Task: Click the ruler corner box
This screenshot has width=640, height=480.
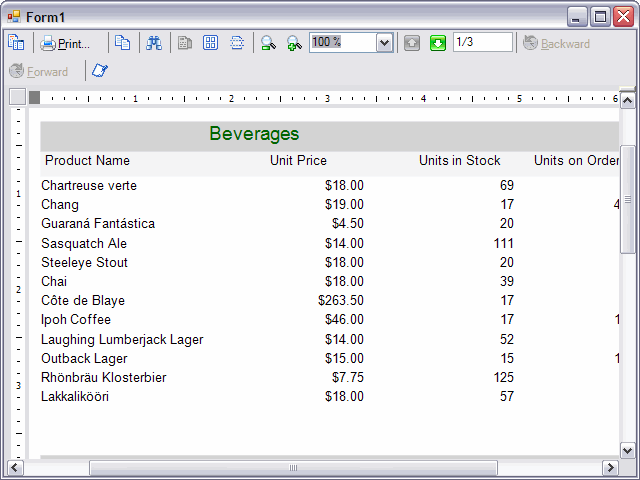Action: (x=17, y=97)
